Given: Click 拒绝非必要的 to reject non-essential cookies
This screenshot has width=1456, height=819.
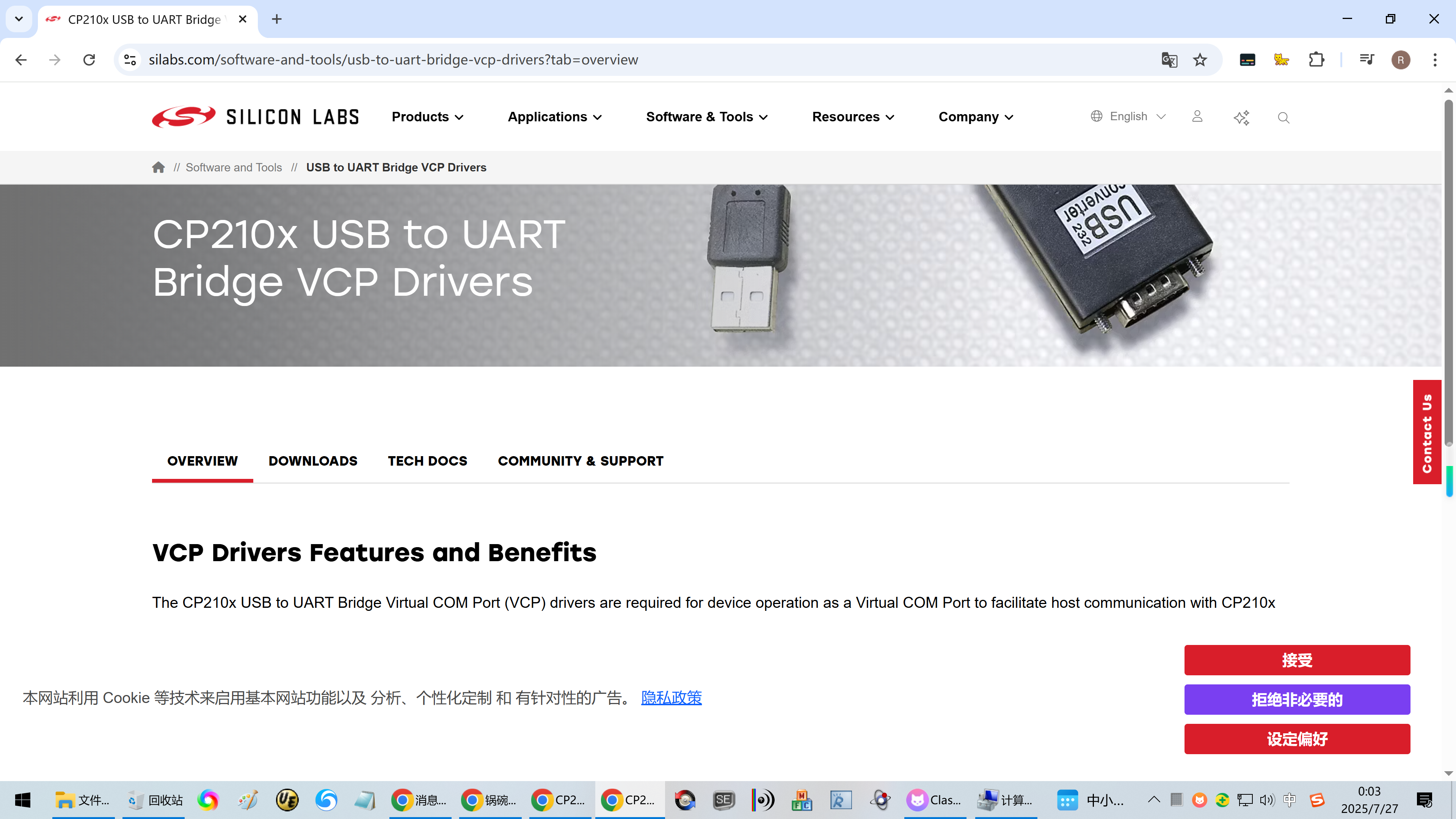Looking at the screenshot, I should (1297, 699).
